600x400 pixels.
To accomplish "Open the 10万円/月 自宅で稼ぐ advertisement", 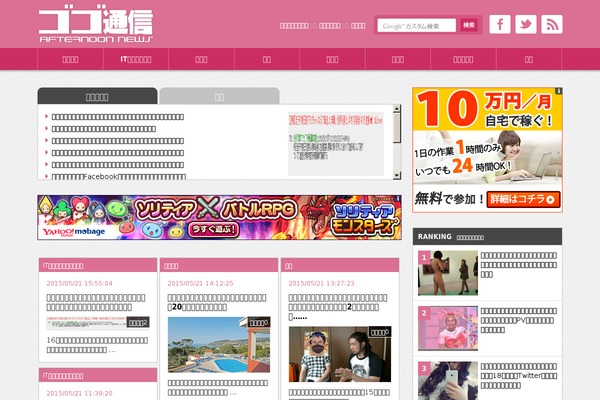I will 487,150.
